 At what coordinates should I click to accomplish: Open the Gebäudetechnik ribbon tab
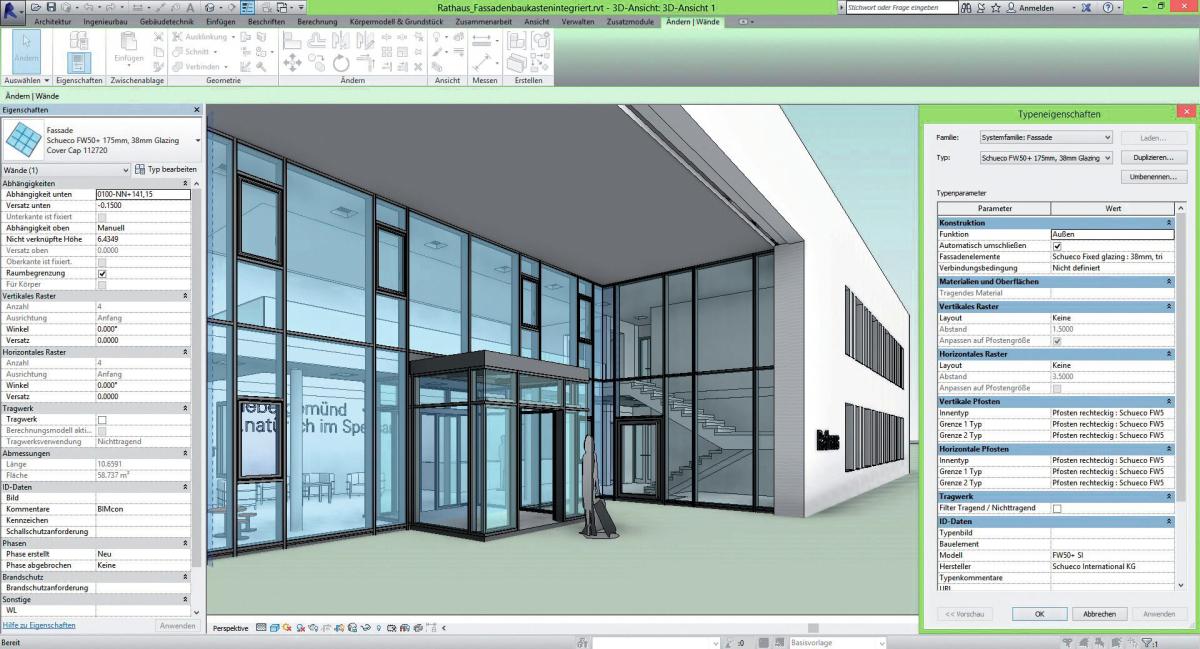(166, 21)
